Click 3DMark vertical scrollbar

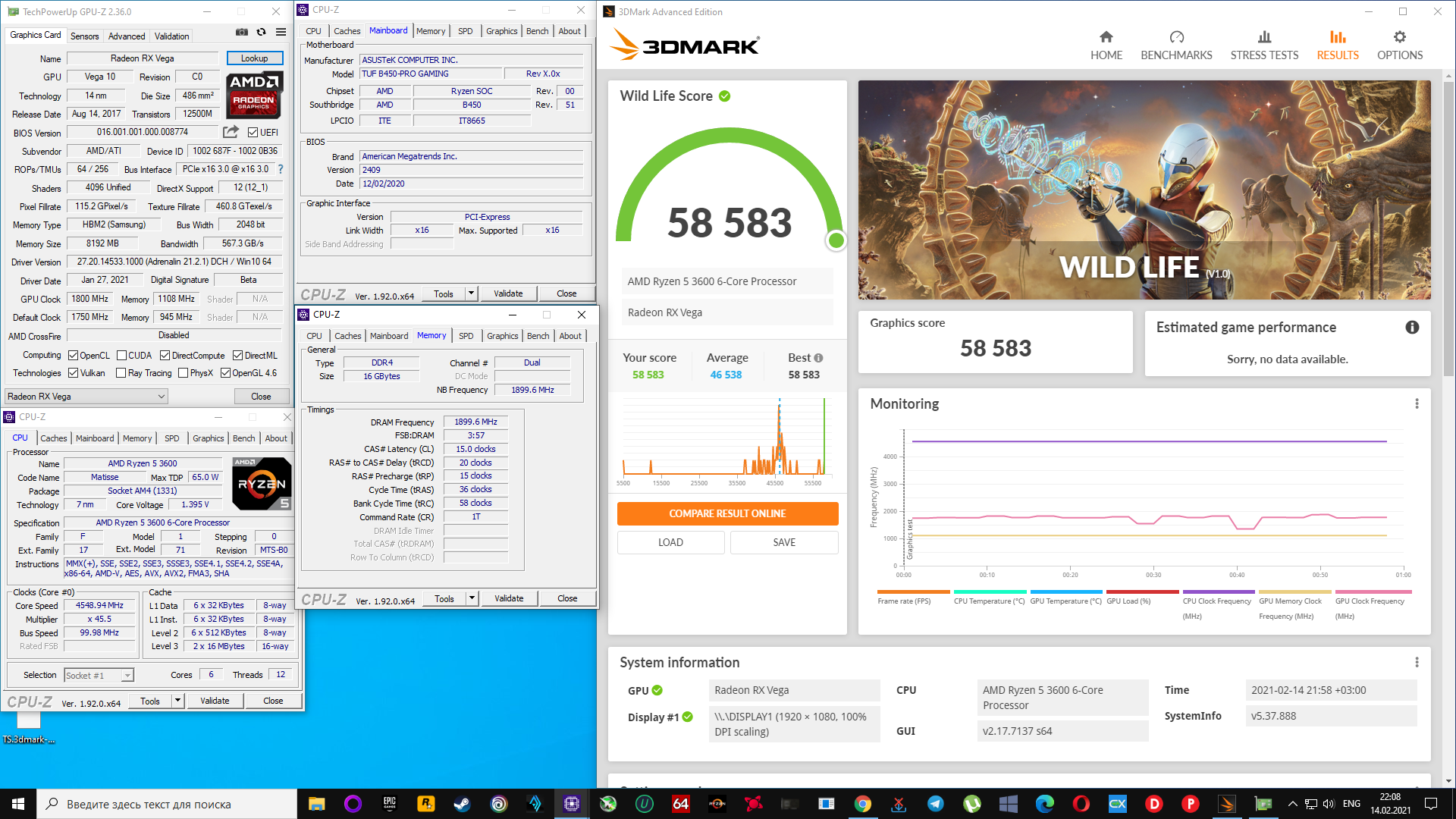1449,227
